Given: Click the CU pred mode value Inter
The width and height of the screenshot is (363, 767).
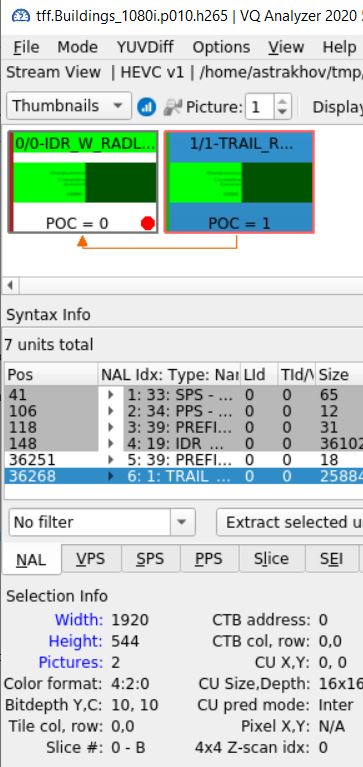Looking at the screenshot, I should coord(336,705).
